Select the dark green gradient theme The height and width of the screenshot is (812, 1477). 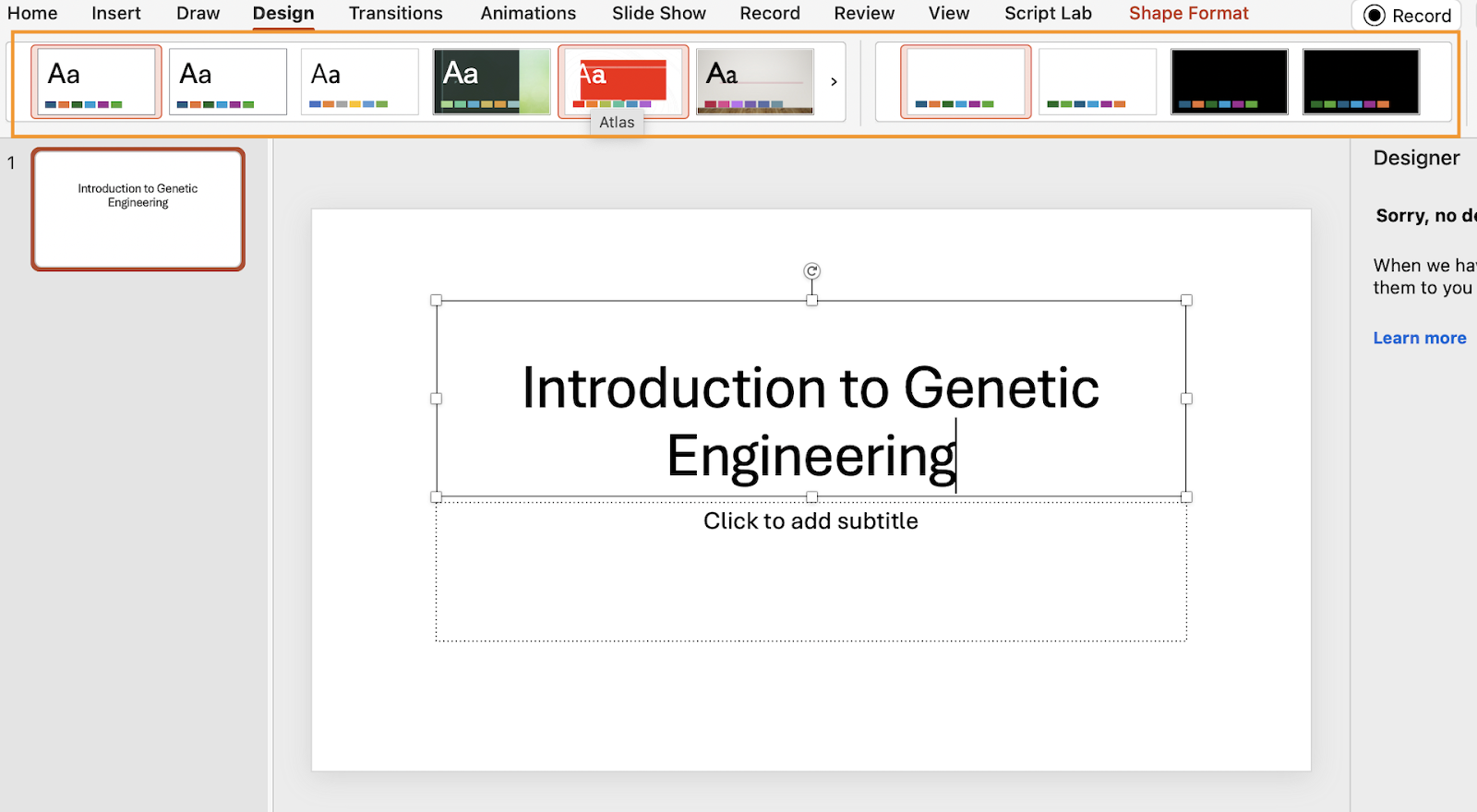[491, 81]
